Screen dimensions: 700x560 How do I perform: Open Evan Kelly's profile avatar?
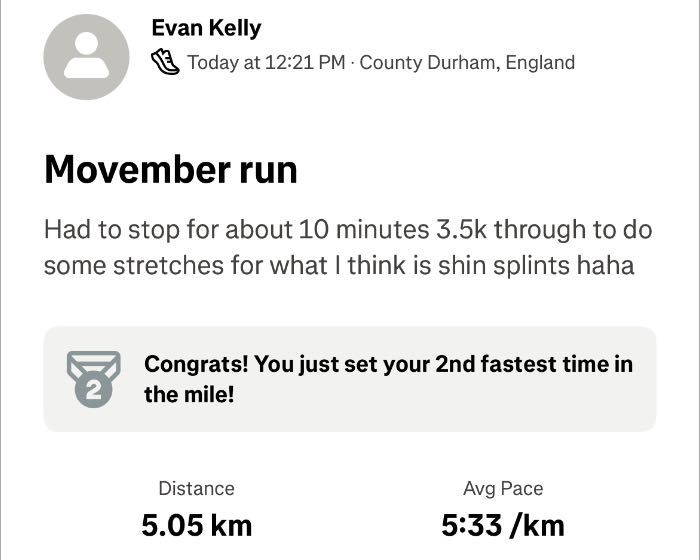click(x=87, y=57)
